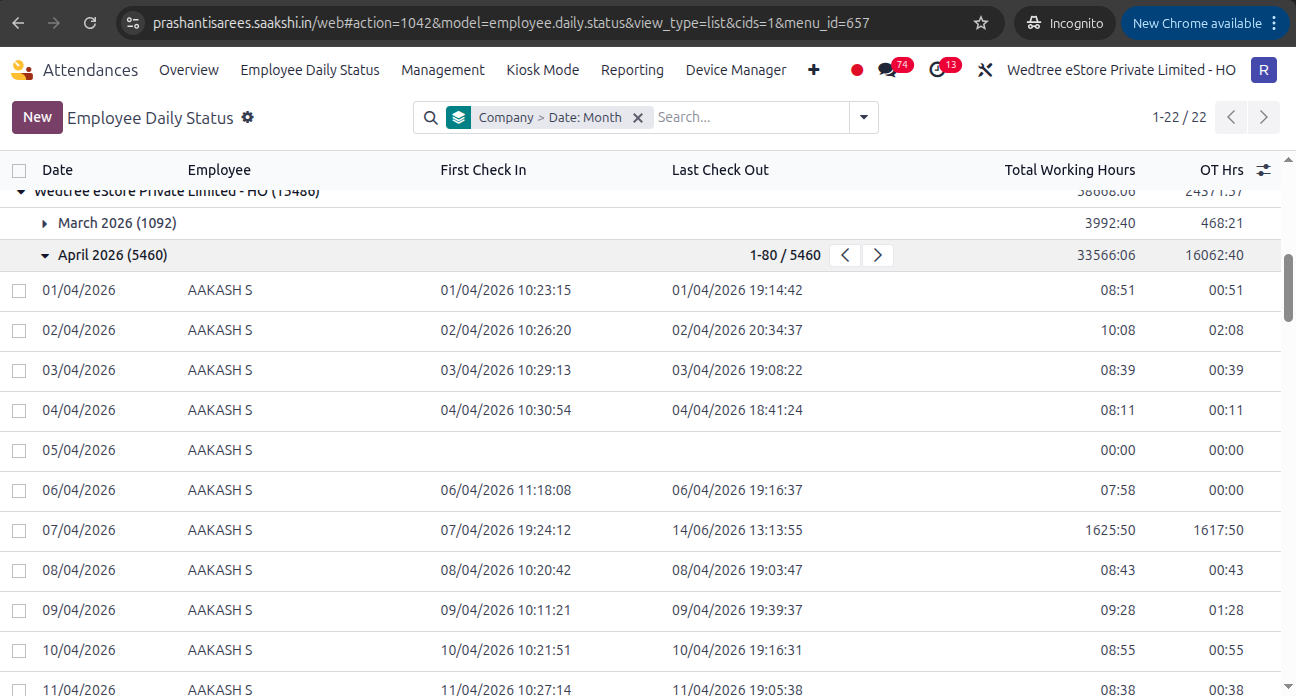
Task: Select the 06/04/2026 row checkbox
Action: tap(19, 491)
